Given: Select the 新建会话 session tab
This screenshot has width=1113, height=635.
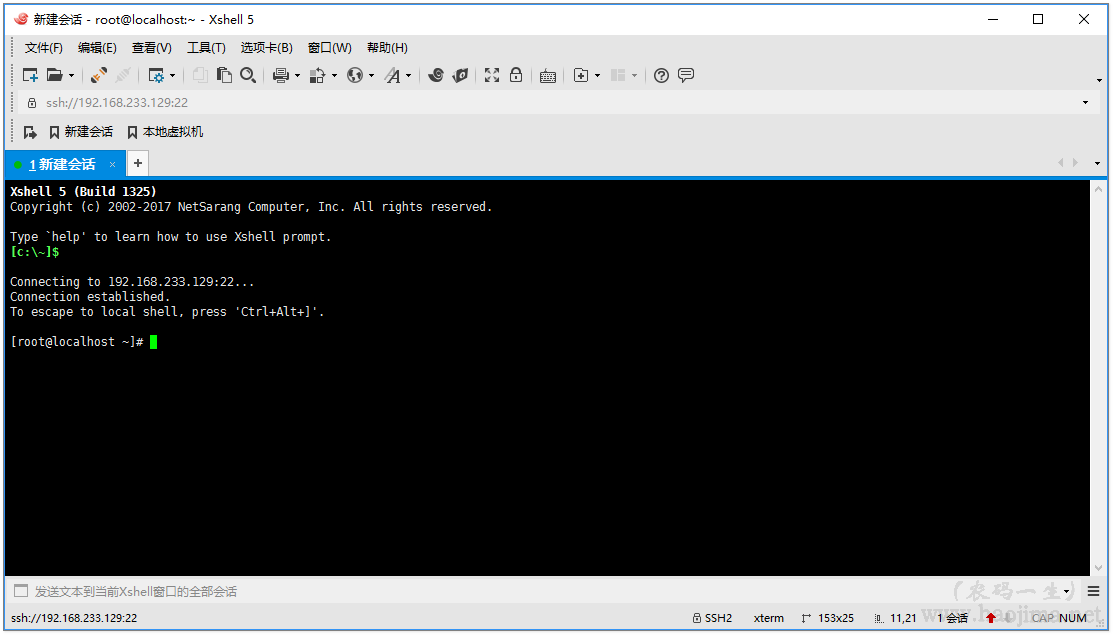Looking at the screenshot, I should tap(62, 162).
